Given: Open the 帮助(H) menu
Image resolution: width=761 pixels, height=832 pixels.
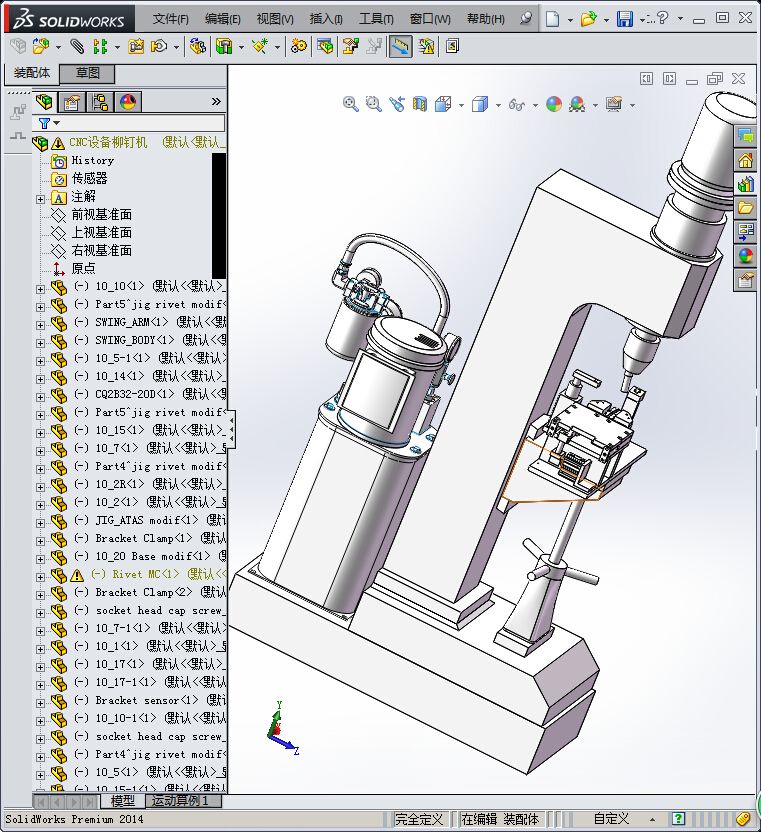Looking at the screenshot, I should [486, 19].
